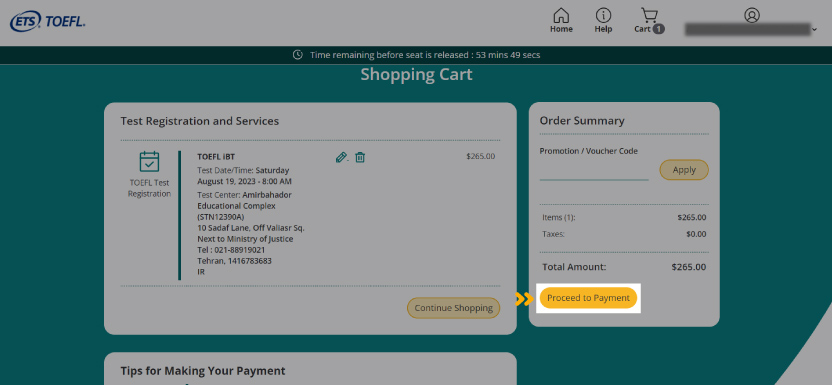Click the TOEFL iBT item title
Image resolution: width=832 pixels, height=385 pixels.
click(x=216, y=157)
